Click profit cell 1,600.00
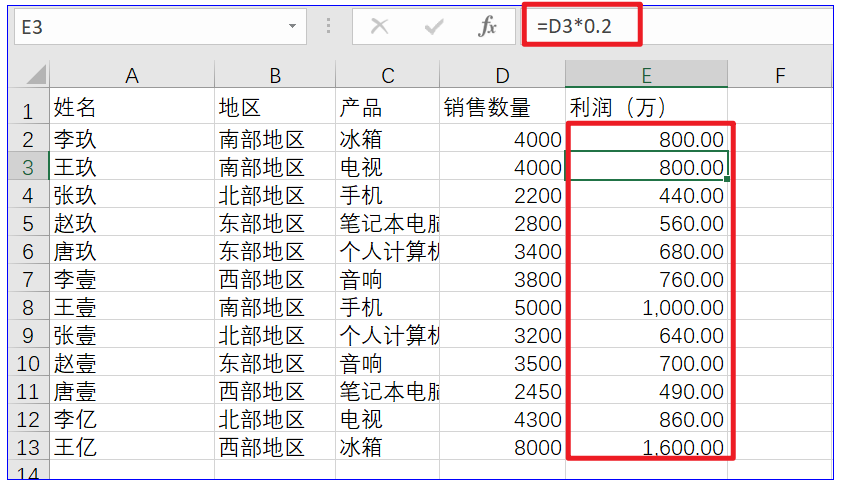845x485 pixels. click(x=646, y=447)
